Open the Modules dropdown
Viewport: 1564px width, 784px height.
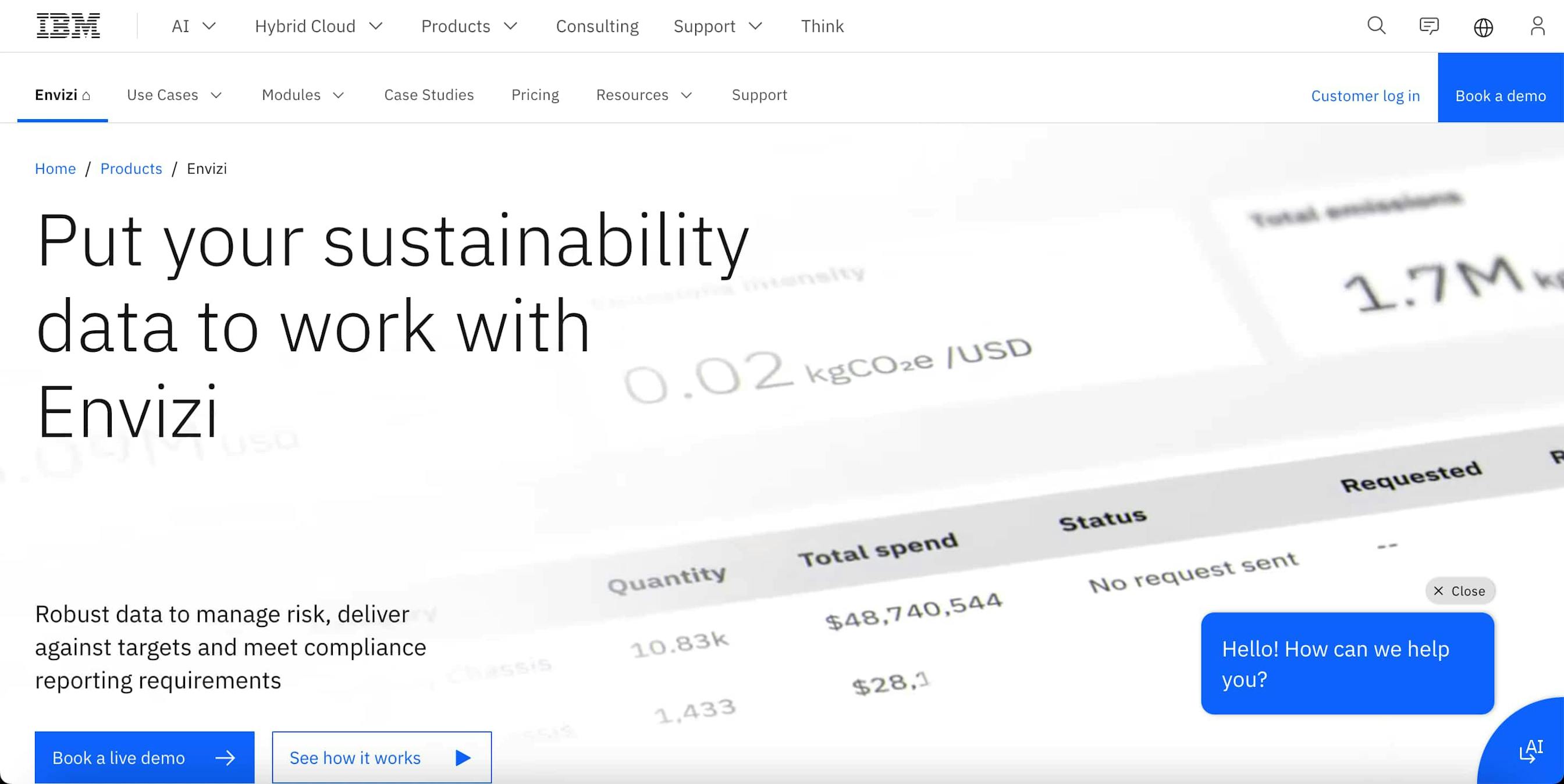pyautogui.click(x=303, y=95)
